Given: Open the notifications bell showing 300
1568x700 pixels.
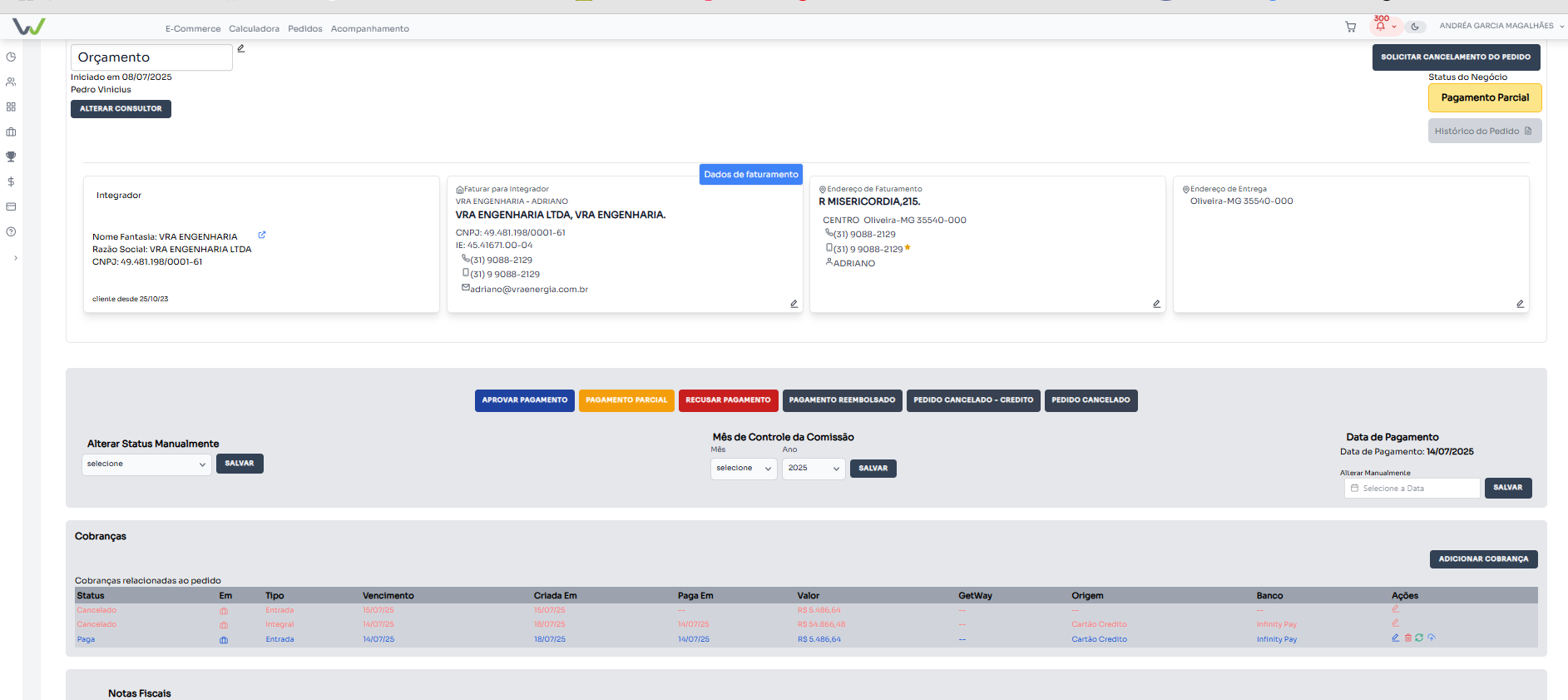Looking at the screenshot, I should pos(1381,26).
